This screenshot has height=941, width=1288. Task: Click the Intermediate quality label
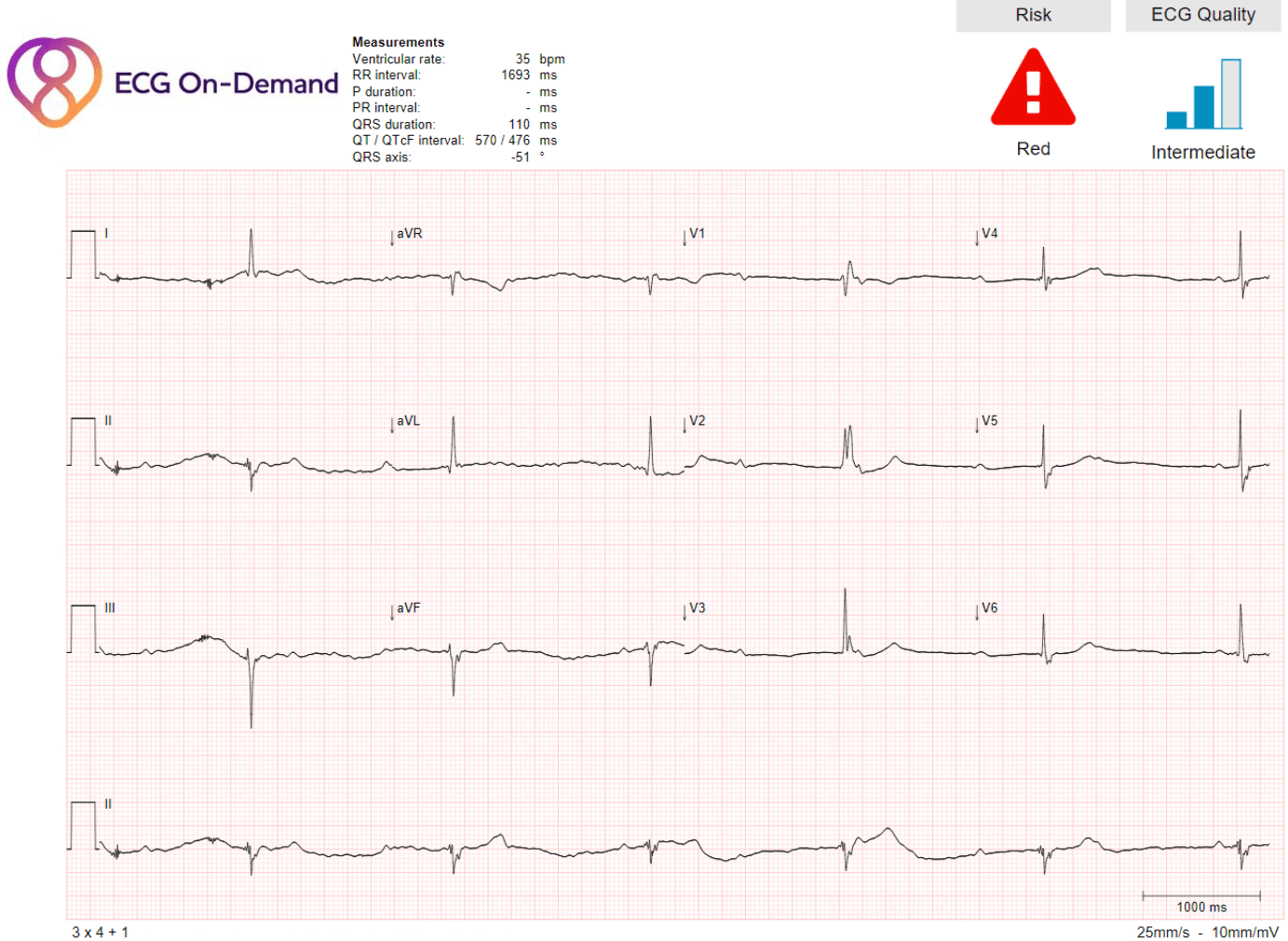(x=1202, y=152)
